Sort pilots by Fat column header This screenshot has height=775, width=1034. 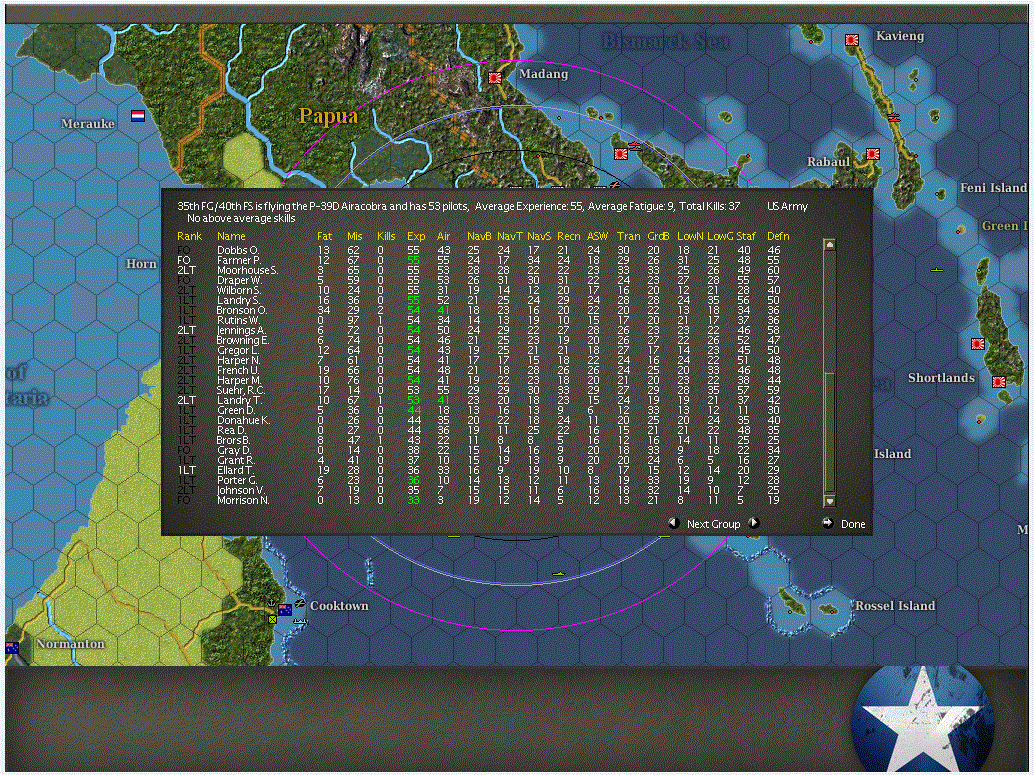click(x=324, y=236)
